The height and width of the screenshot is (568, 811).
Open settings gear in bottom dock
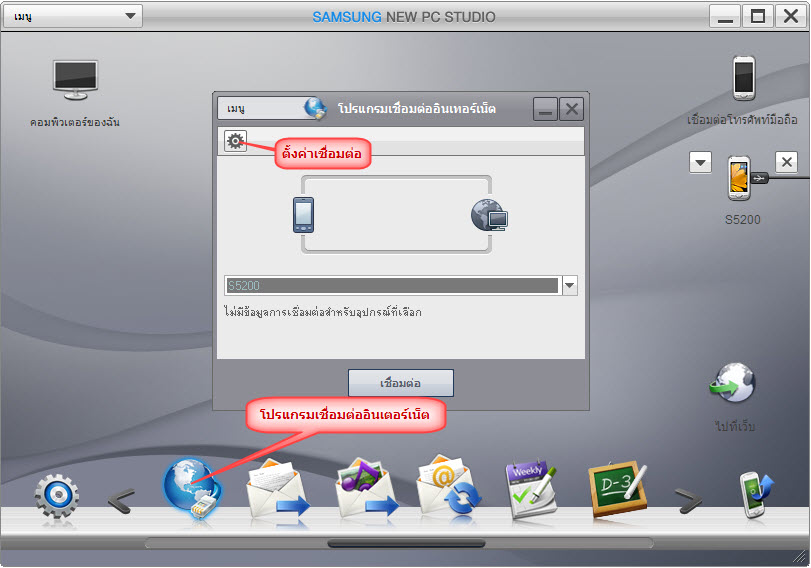coord(57,496)
